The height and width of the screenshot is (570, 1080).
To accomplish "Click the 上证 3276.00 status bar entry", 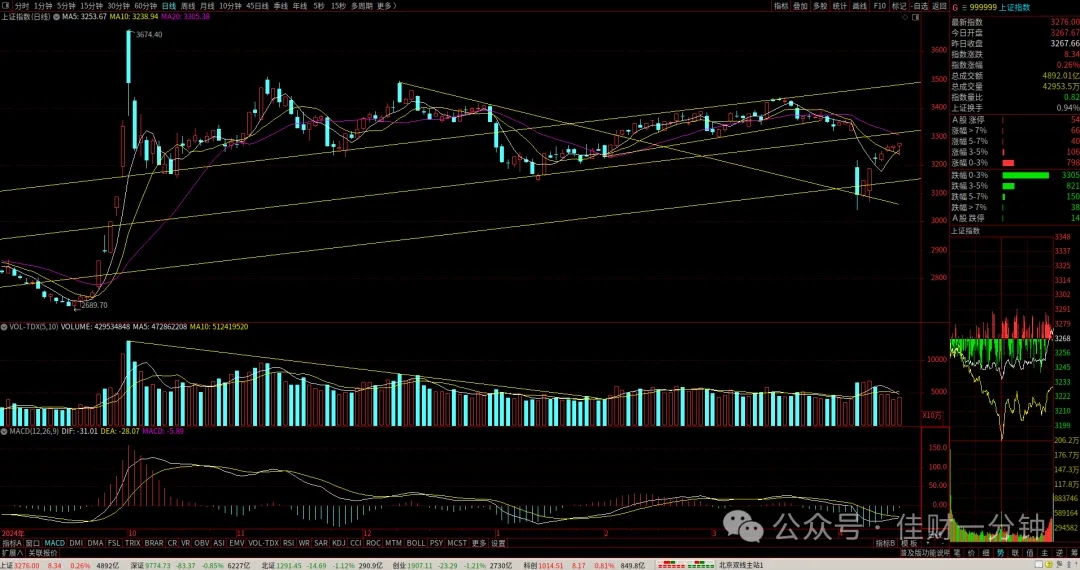I will coord(61,565).
